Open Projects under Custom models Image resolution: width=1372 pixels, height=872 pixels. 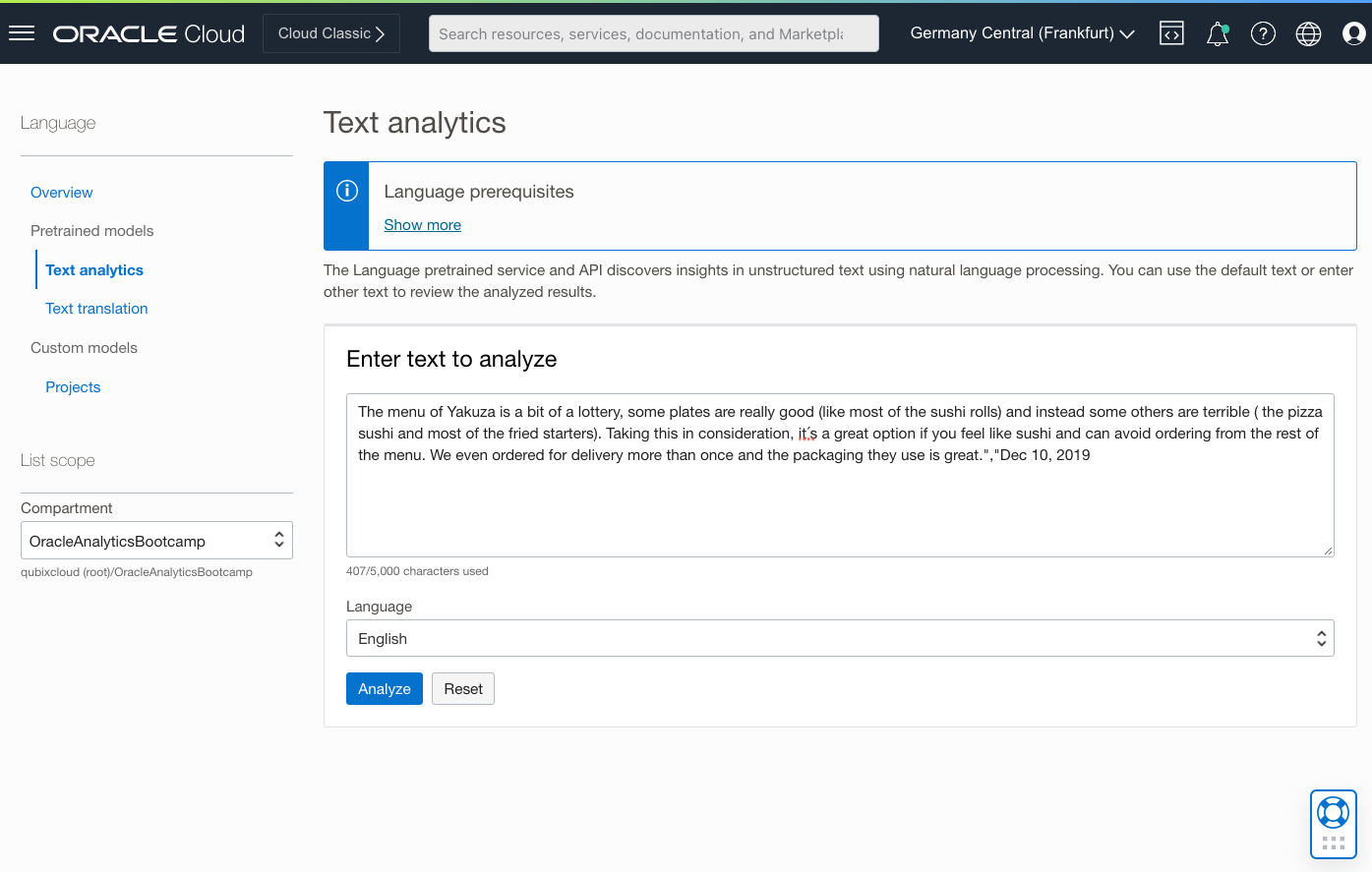click(73, 387)
